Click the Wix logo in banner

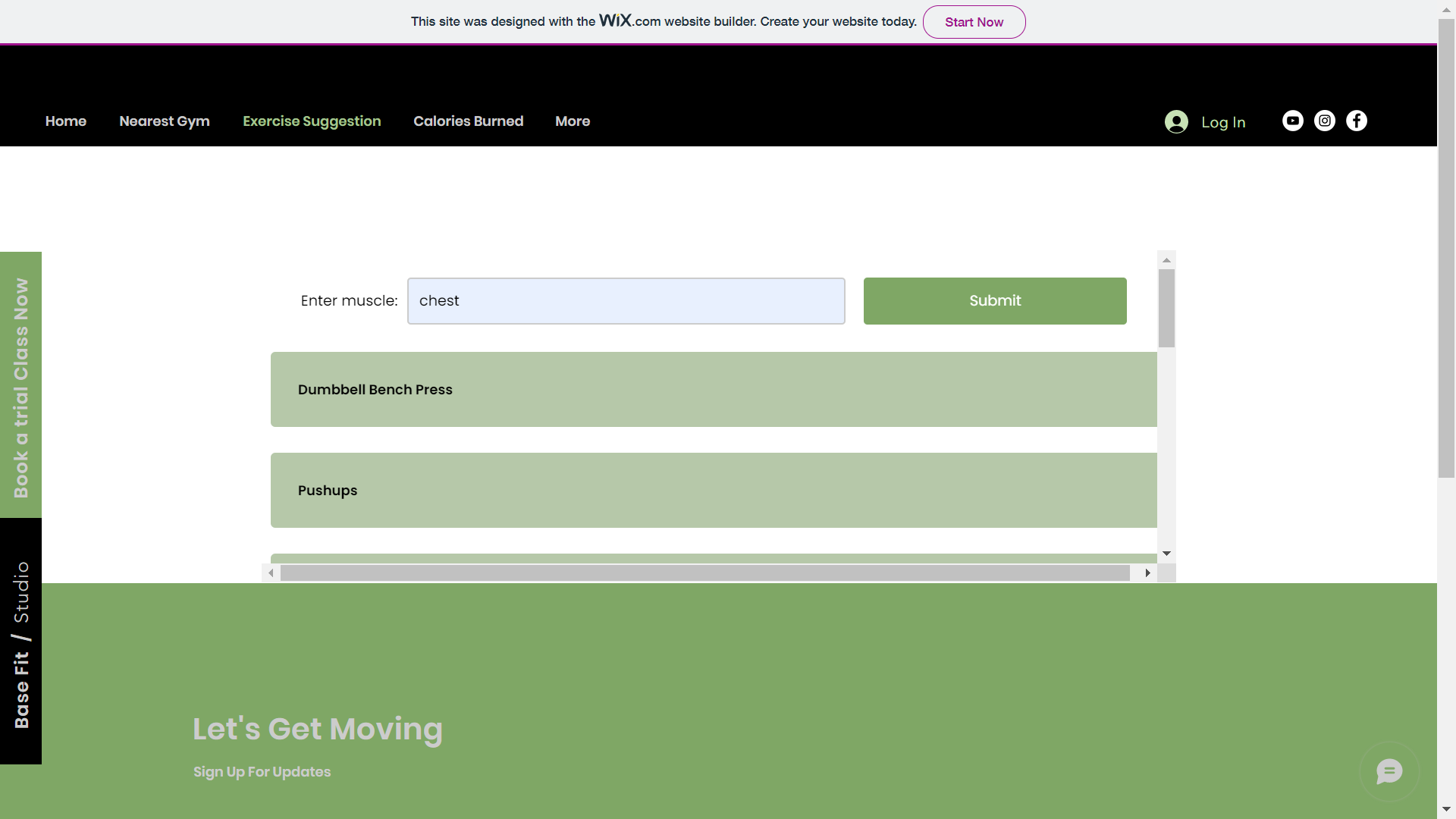[615, 20]
